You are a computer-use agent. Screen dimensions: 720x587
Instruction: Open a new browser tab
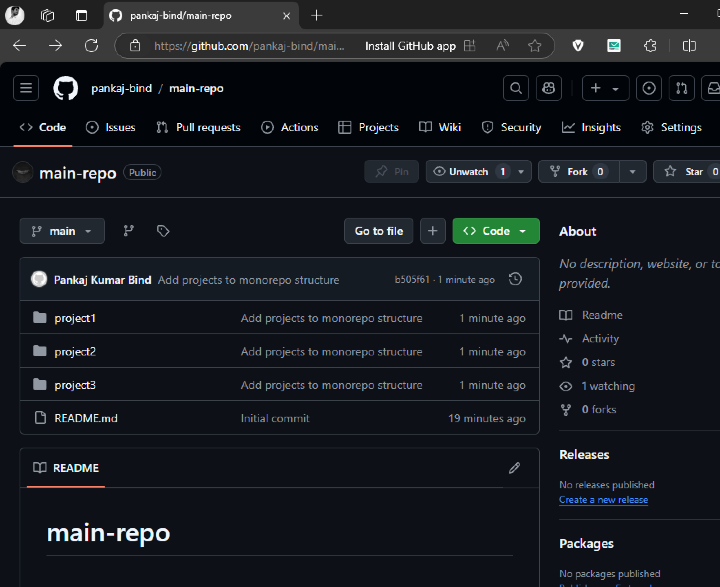coord(316,15)
